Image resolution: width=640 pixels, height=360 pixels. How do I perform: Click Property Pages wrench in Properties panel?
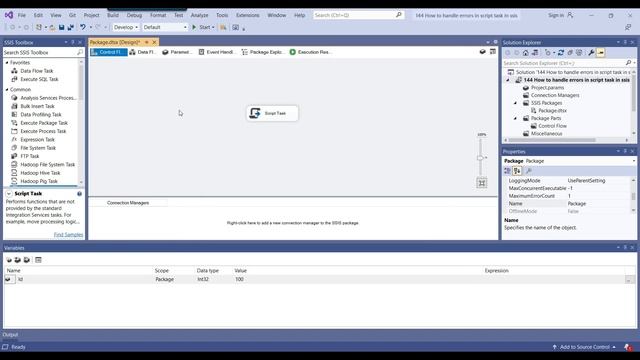(529, 171)
